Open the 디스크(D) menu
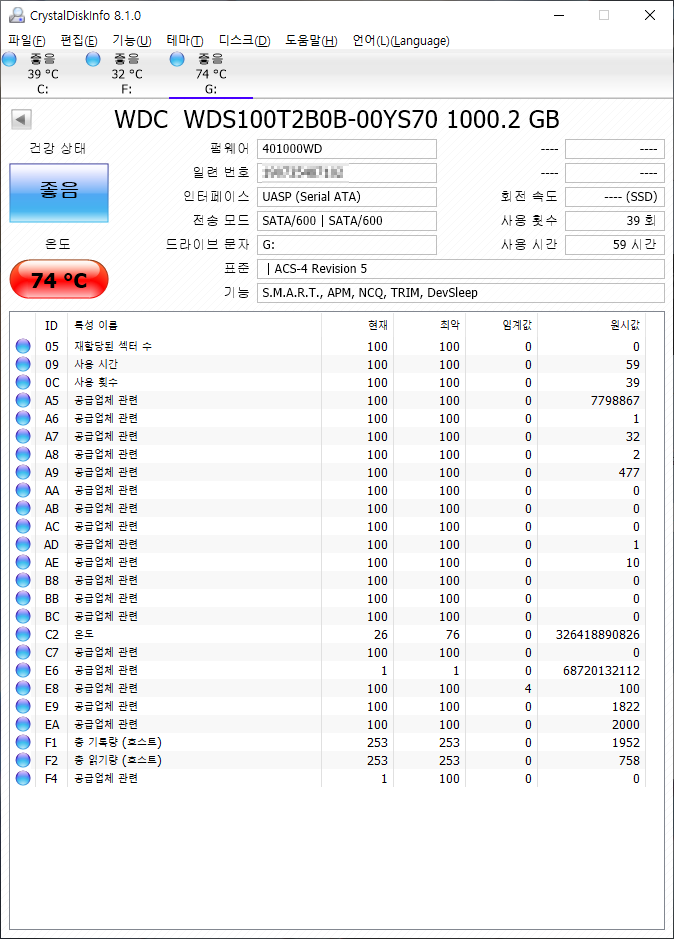 pyautogui.click(x=244, y=41)
